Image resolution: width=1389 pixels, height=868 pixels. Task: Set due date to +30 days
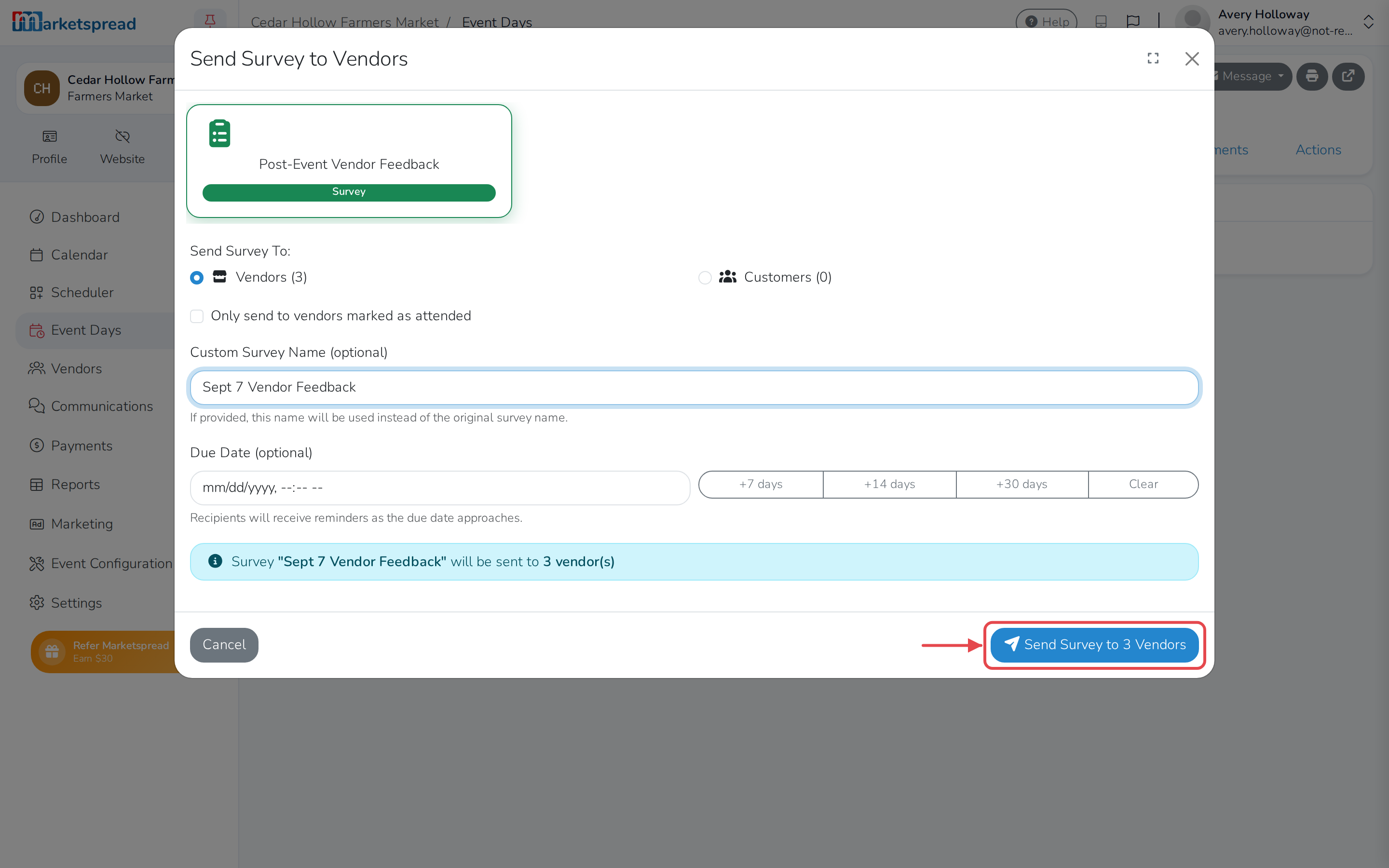pos(1021,485)
